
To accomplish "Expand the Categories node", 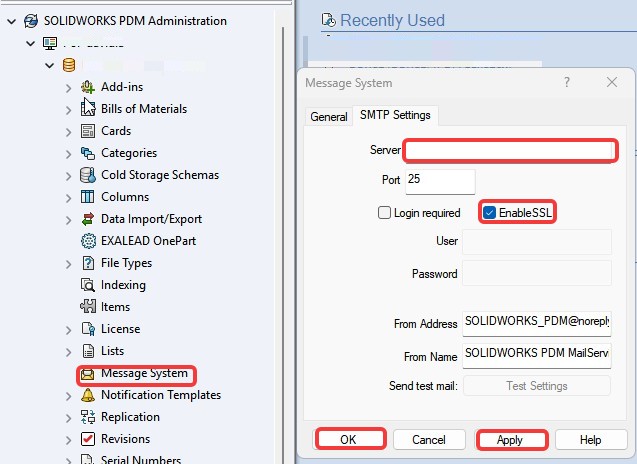I will click(68, 154).
